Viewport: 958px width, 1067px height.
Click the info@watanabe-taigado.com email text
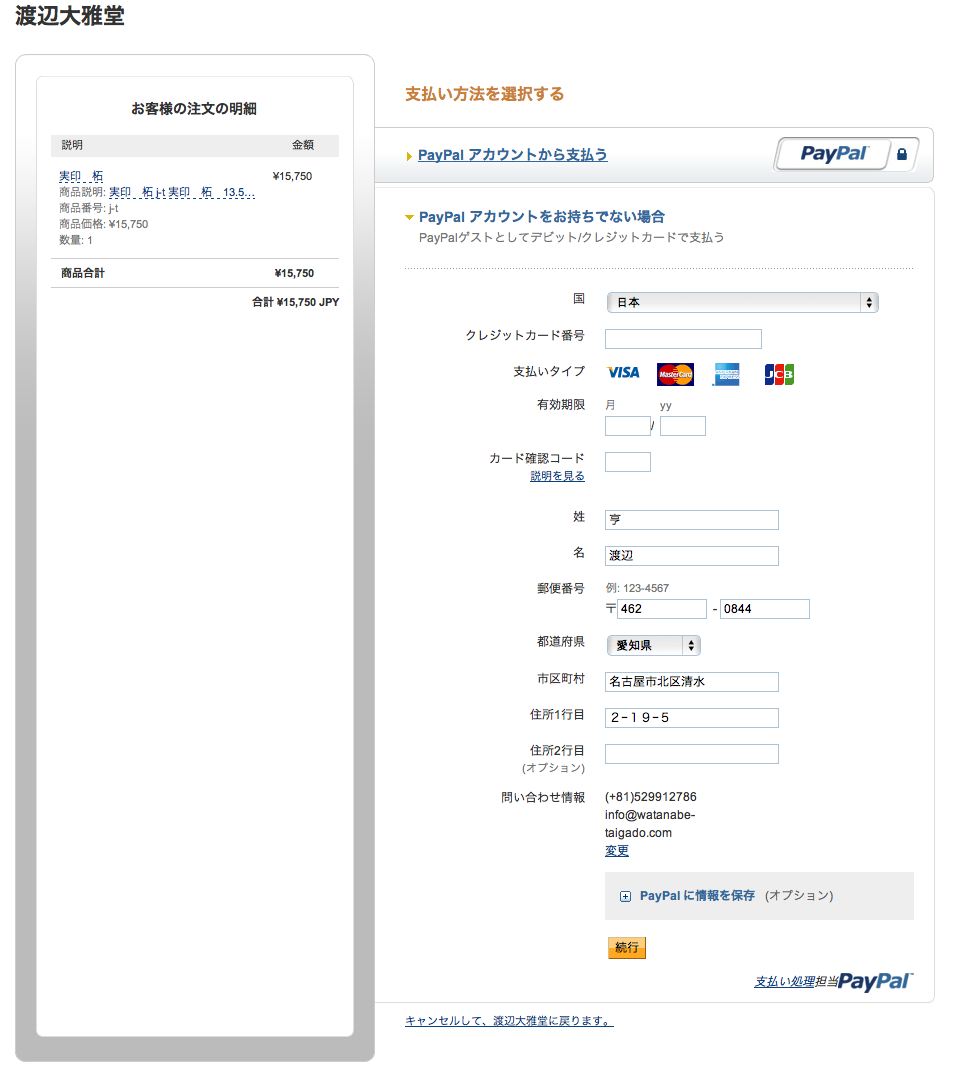click(x=650, y=823)
